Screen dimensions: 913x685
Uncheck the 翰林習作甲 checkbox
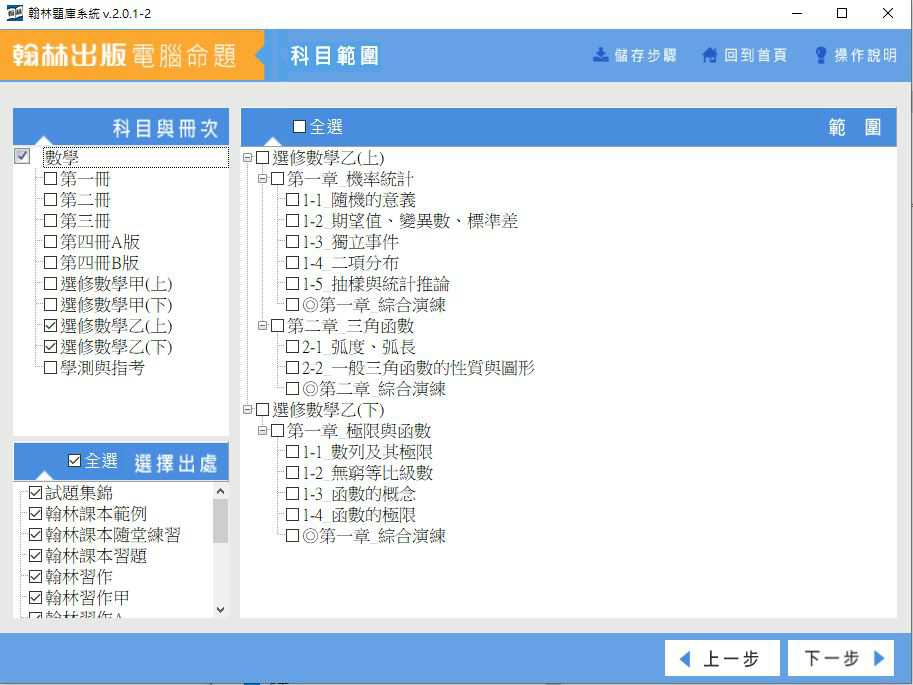(x=36, y=598)
